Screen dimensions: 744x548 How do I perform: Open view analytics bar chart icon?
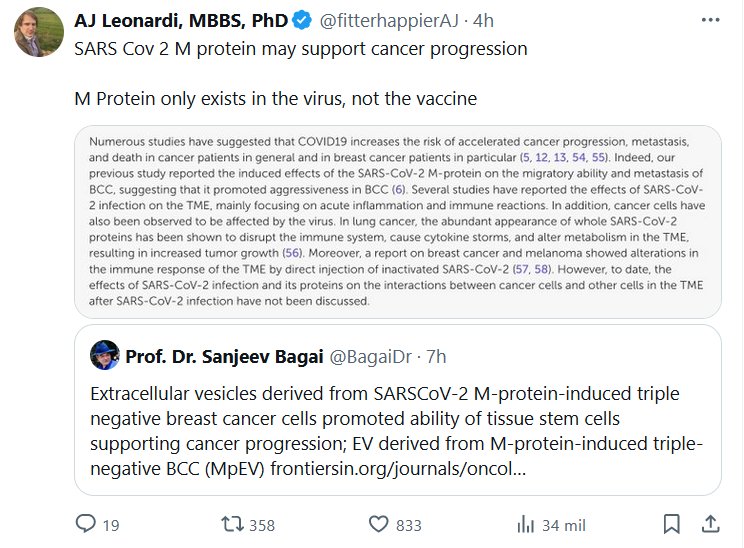click(526, 523)
